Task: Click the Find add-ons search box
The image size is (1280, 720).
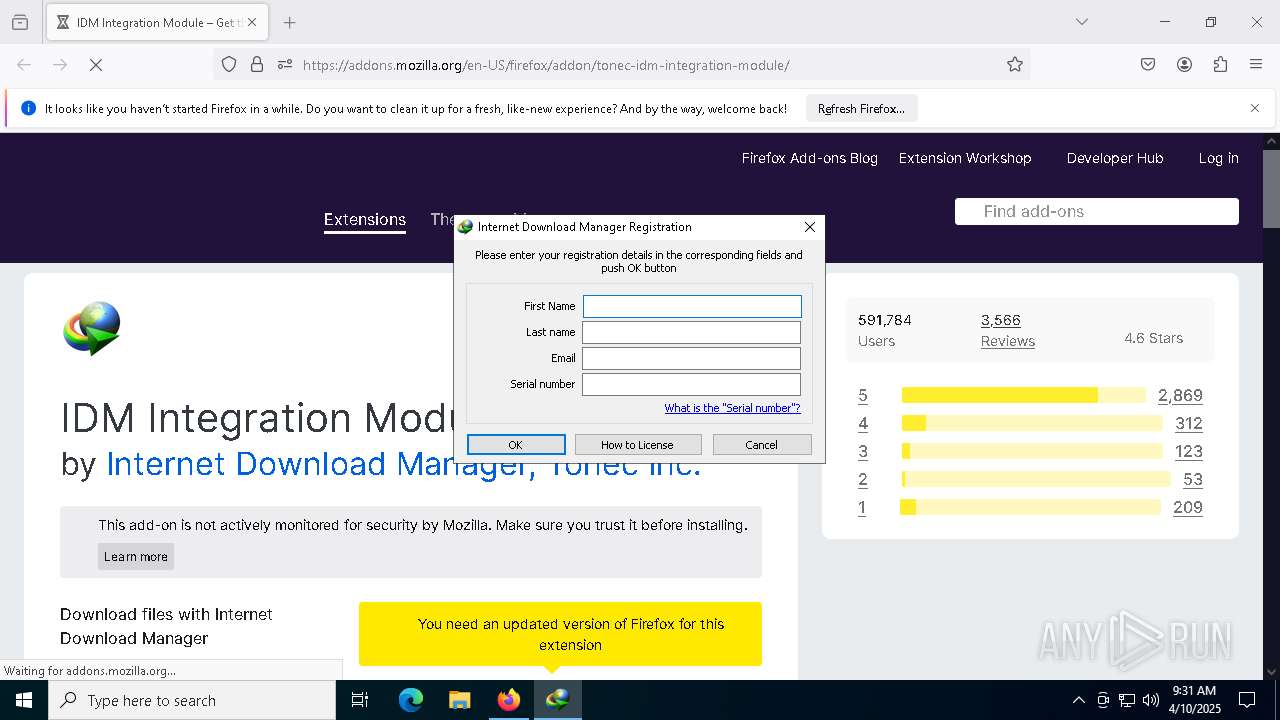Action: [x=1097, y=211]
